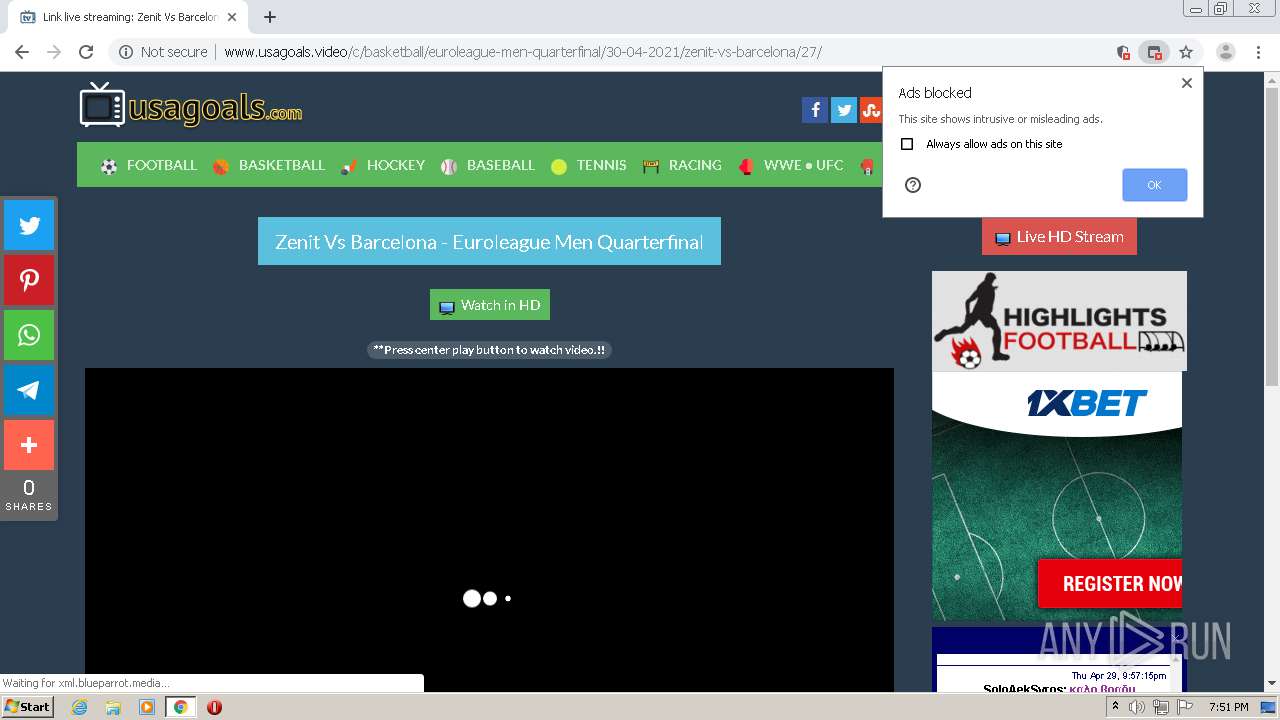Open Chrome profile avatar menu
This screenshot has width=1280, height=720.
click(x=1226, y=52)
